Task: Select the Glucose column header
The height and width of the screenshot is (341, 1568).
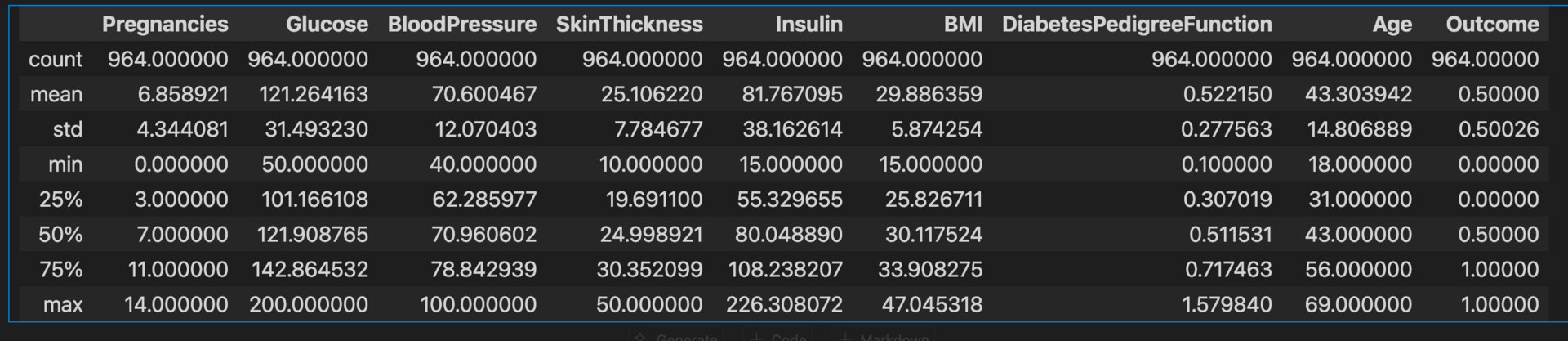Action: click(x=327, y=25)
